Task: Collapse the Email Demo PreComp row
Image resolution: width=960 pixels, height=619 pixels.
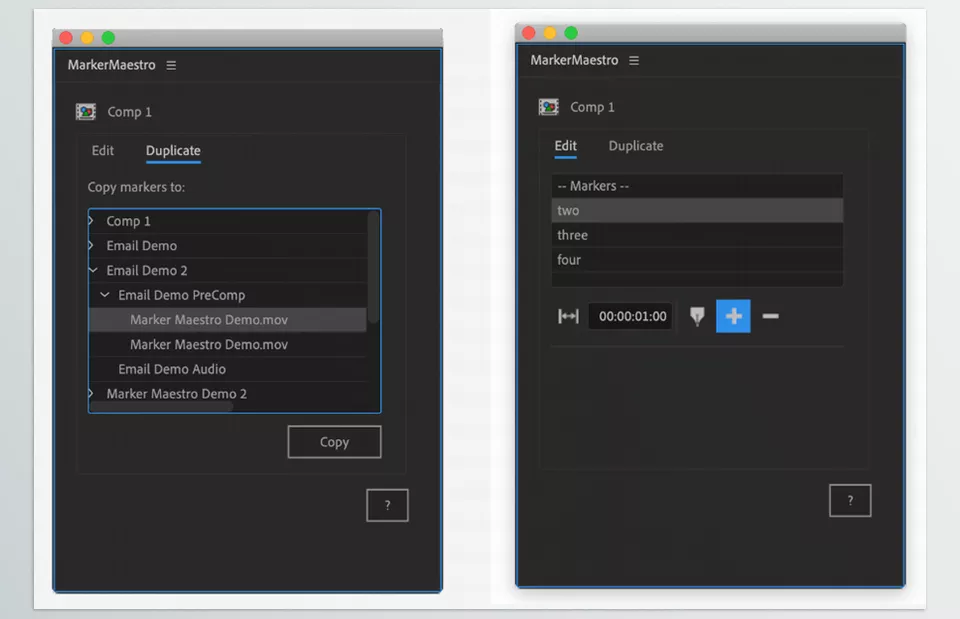Action: [x=105, y=295]
